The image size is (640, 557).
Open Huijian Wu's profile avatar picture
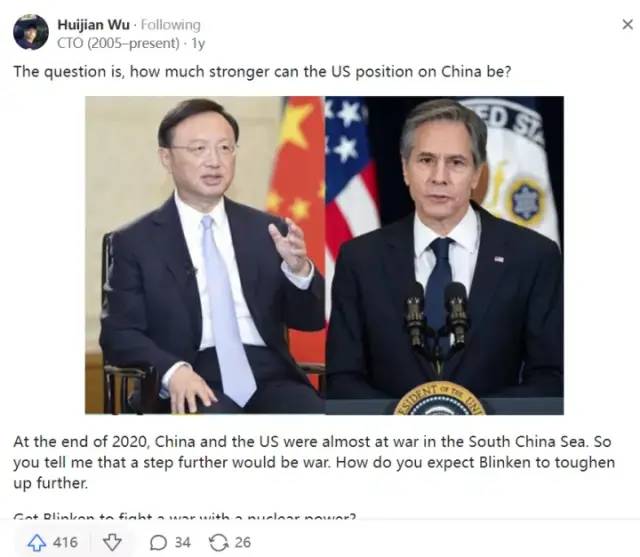click(x=31, y=32)
